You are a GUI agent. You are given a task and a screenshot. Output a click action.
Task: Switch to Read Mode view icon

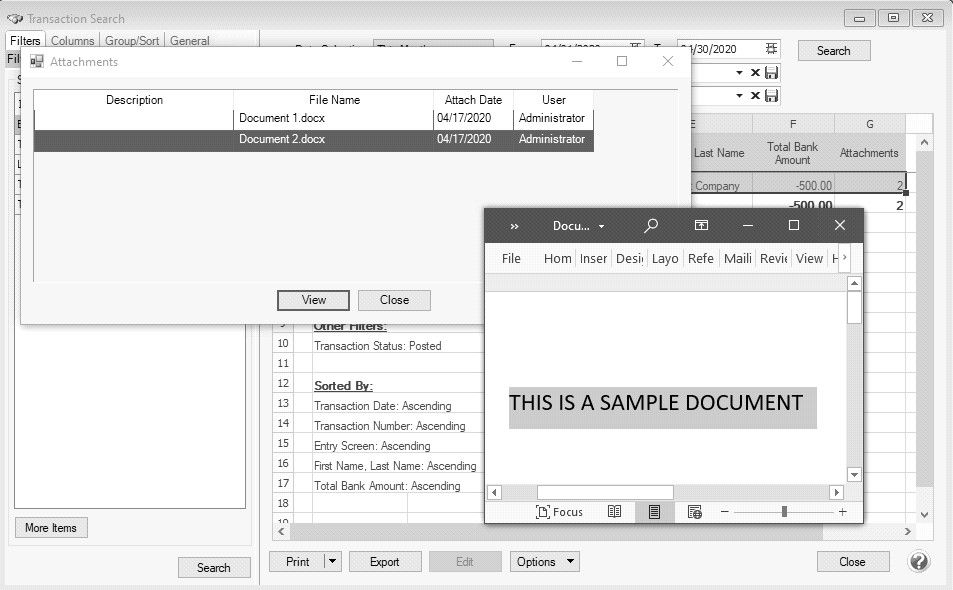(x=615, y=512)
